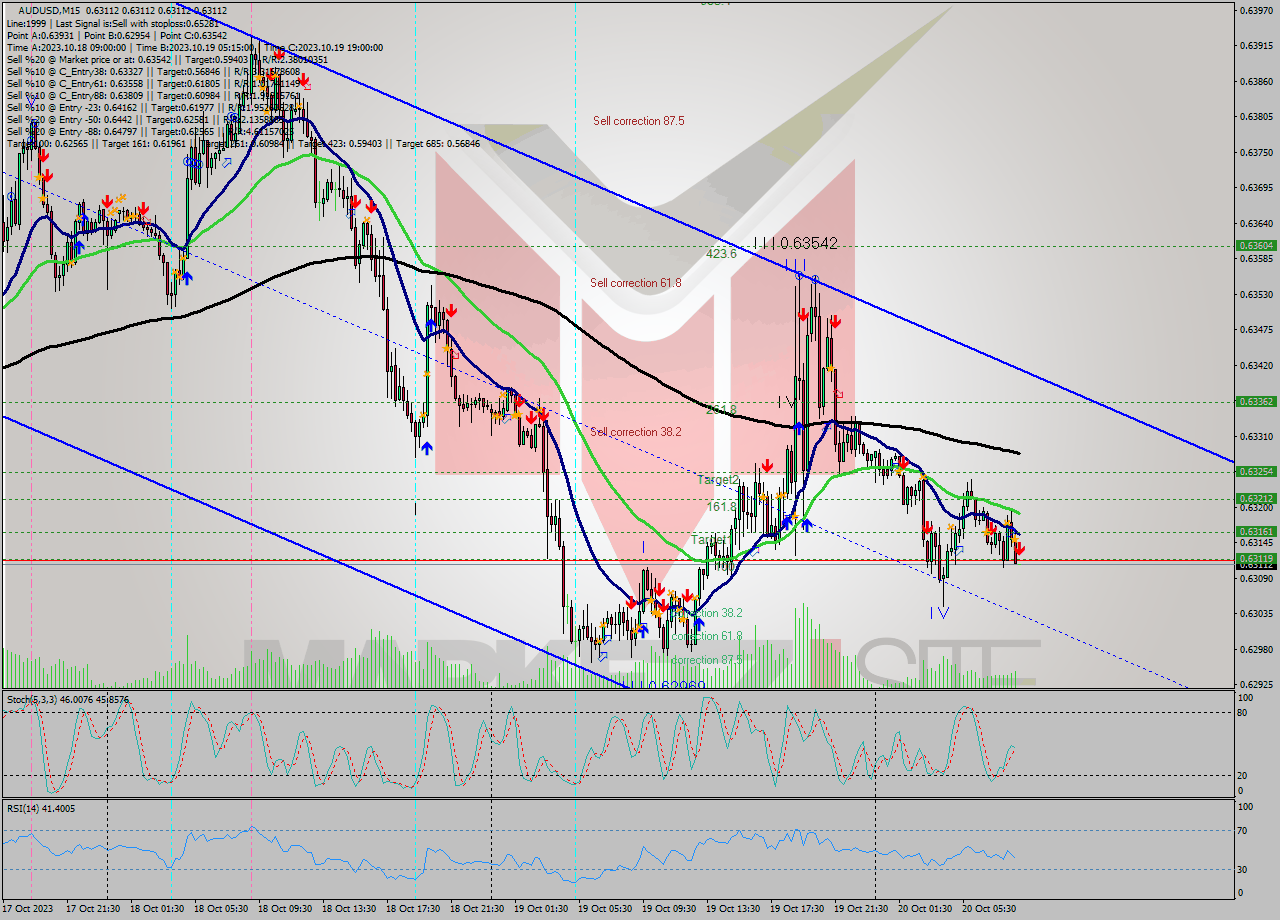Click the 0.63530 price axis value
The height and width of the screenshot is (920, 1280).
(1256, 294)
